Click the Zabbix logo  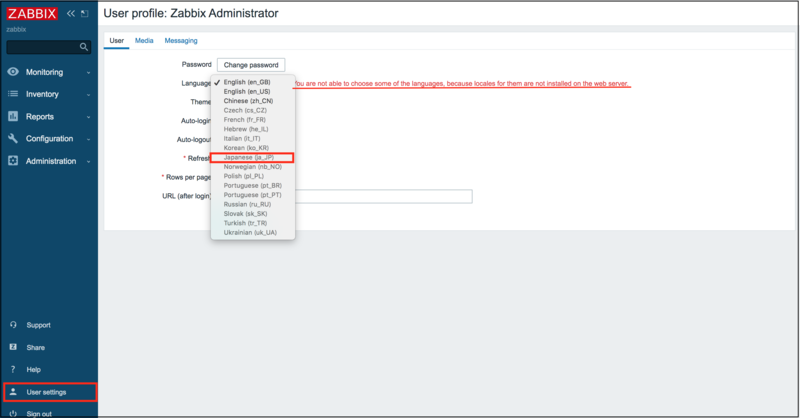pyautogui.click(x=32, y=14)
